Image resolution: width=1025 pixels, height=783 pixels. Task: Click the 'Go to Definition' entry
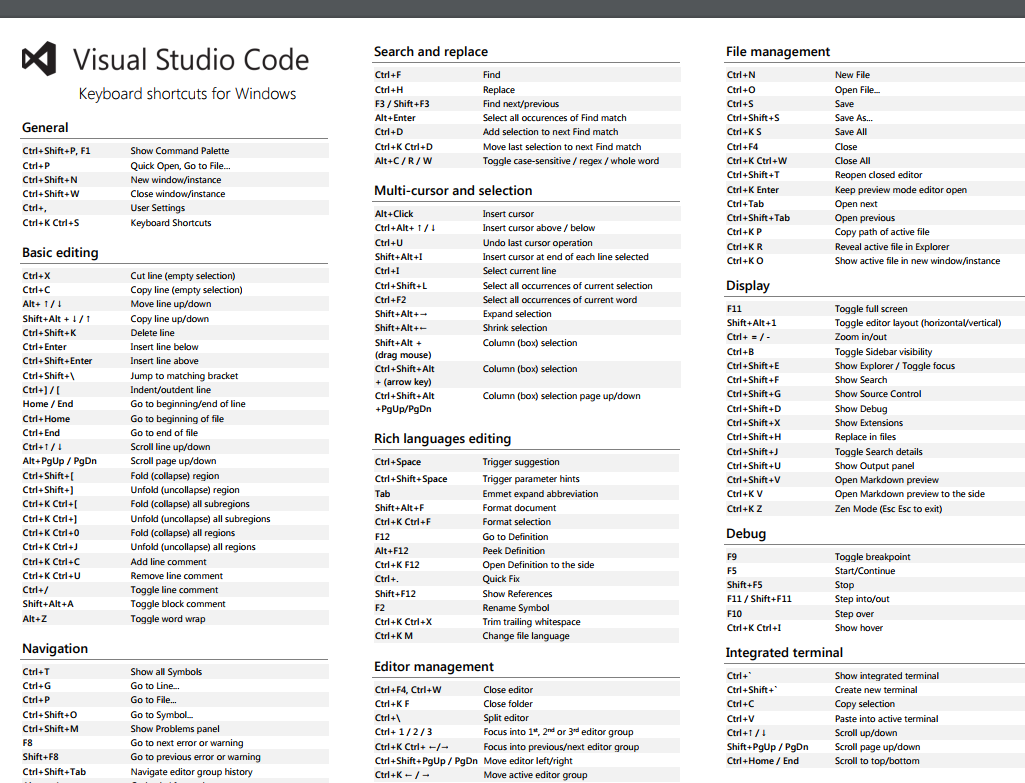(516, 537)
